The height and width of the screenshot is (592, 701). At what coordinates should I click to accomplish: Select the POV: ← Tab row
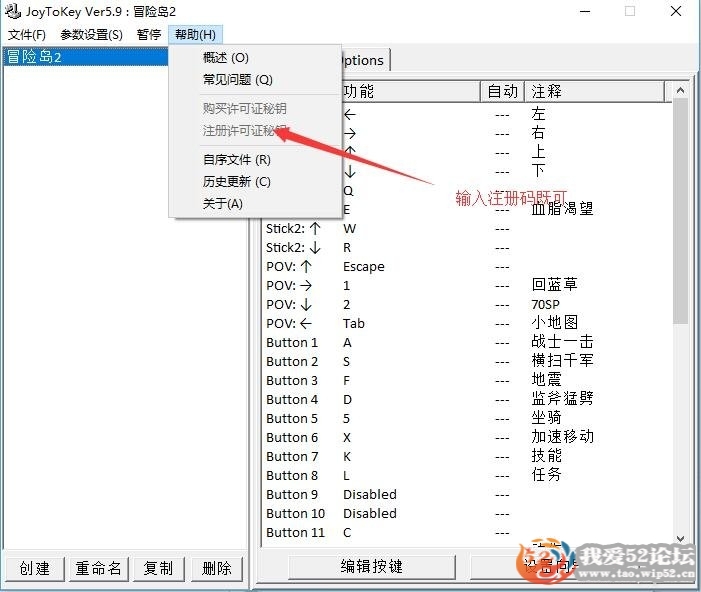465,323
